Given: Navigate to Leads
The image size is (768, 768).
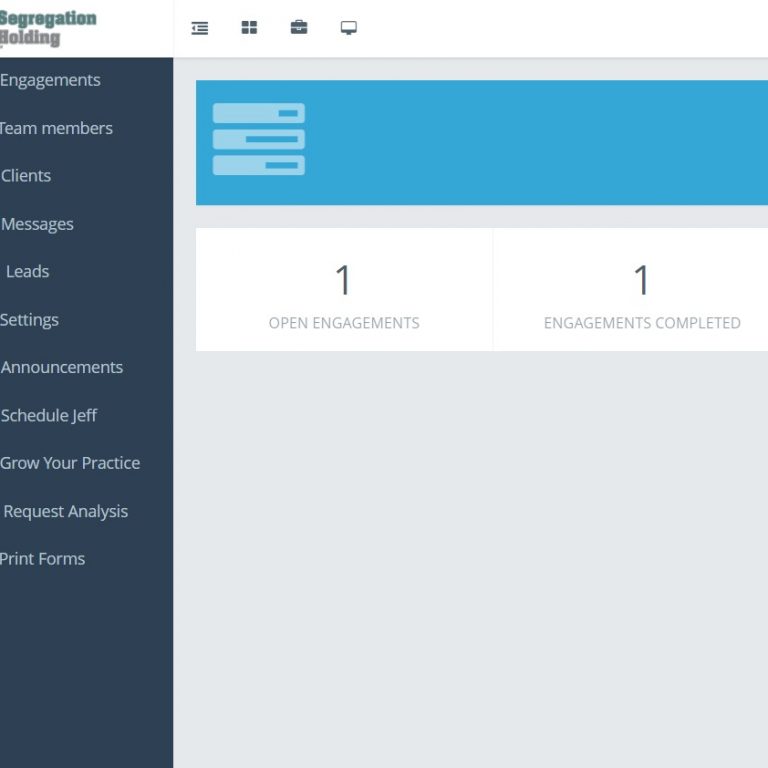Looking at the screenshot, I should click(x=28, y=271).
